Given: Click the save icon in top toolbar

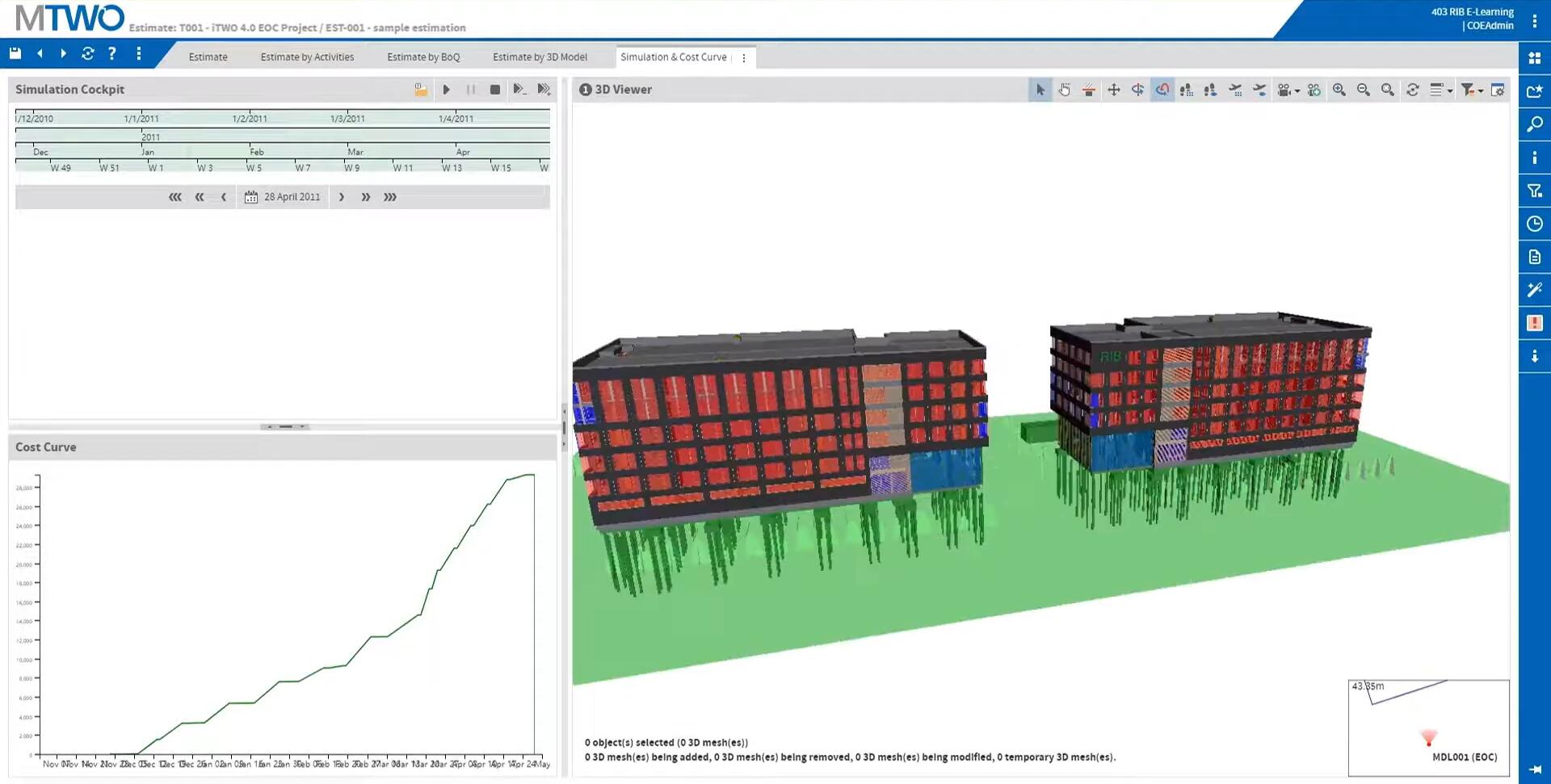Looking at the screenshot, I should click(15, 54).
